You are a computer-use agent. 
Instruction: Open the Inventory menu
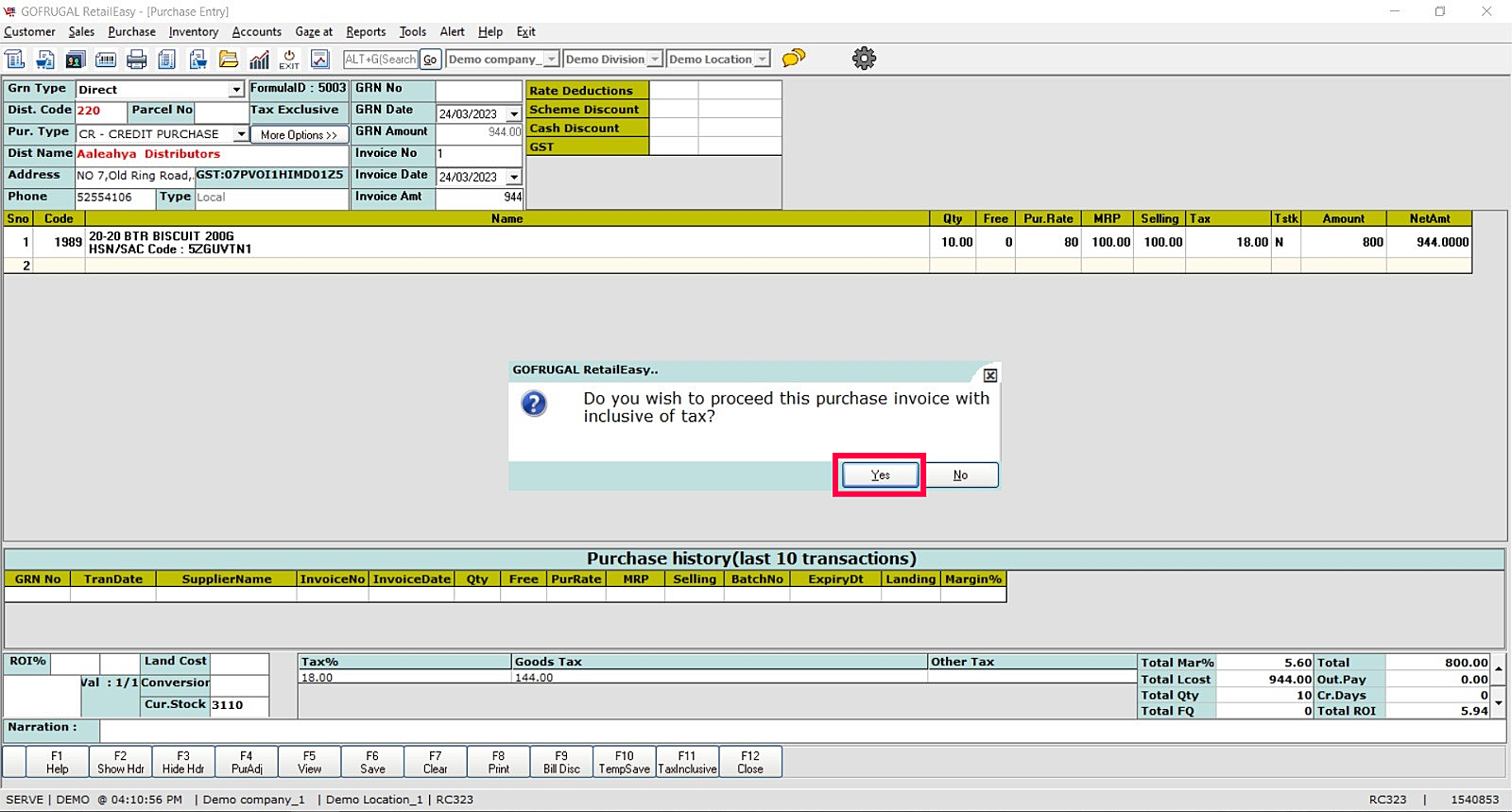click(x=194, y=31)
